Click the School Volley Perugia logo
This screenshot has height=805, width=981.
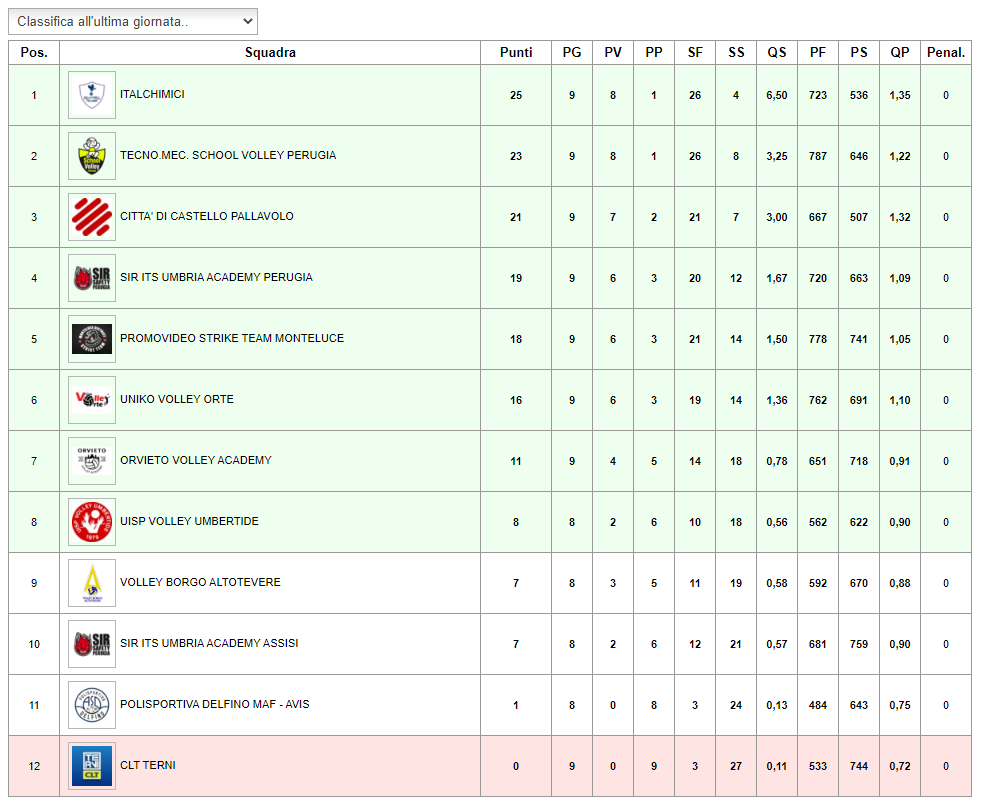(x=92, y=156)
